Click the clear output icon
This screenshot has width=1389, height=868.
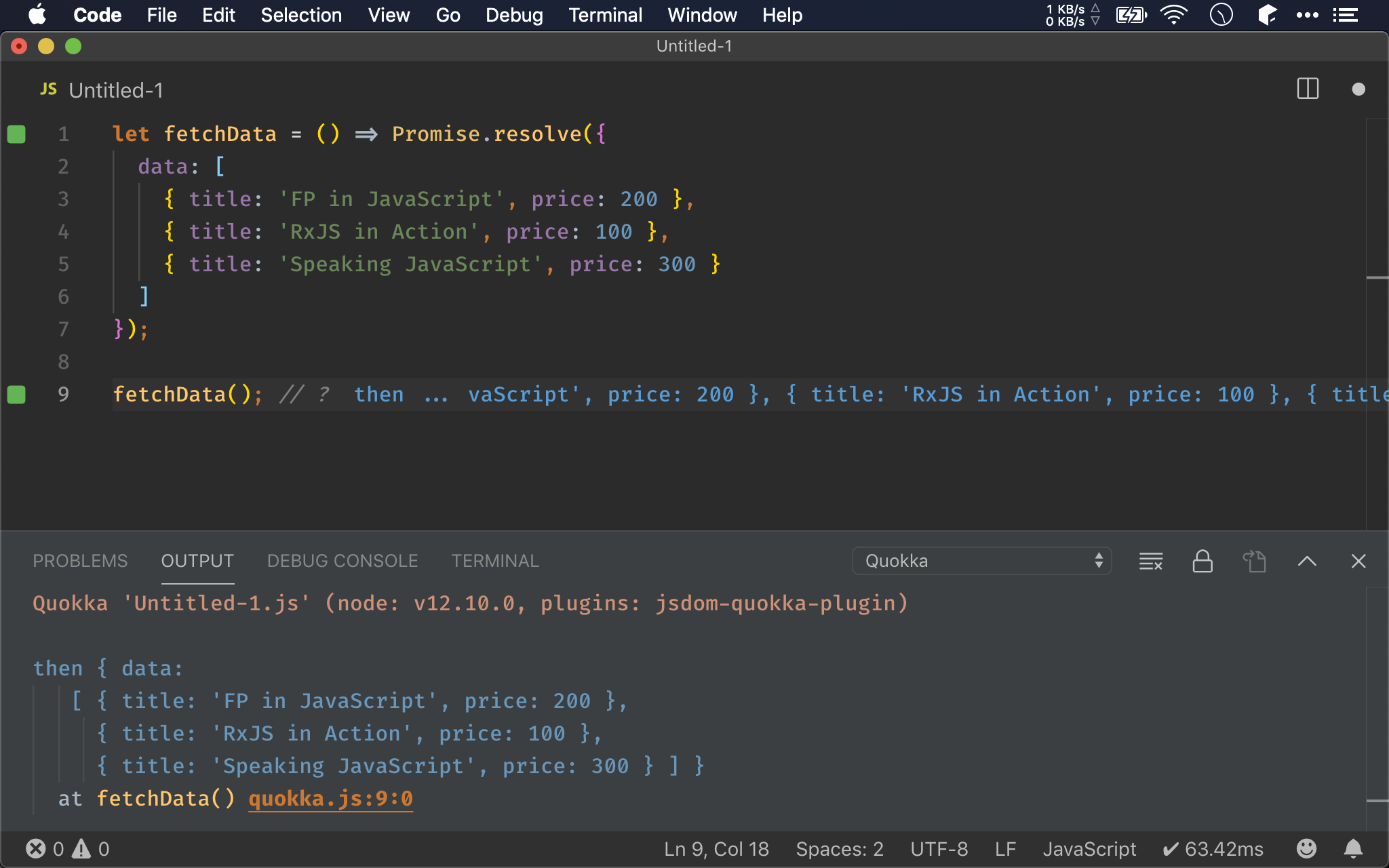1150,561
